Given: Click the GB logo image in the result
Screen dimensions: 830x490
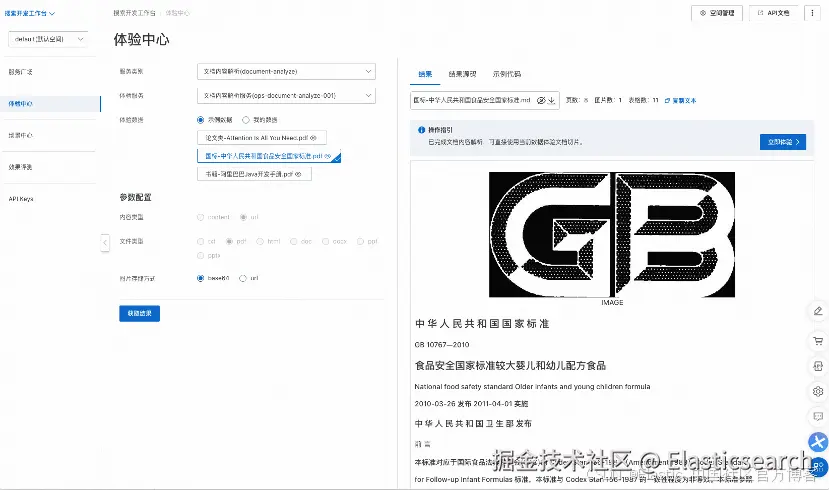Looking at the screenshot, I should tap(612, 234).
